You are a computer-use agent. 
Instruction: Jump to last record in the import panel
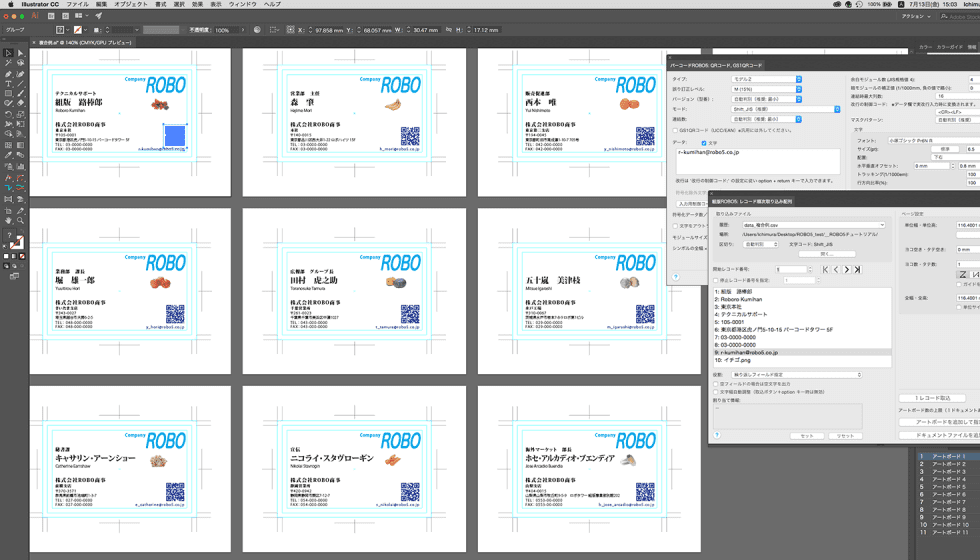[x=858, y=269]
